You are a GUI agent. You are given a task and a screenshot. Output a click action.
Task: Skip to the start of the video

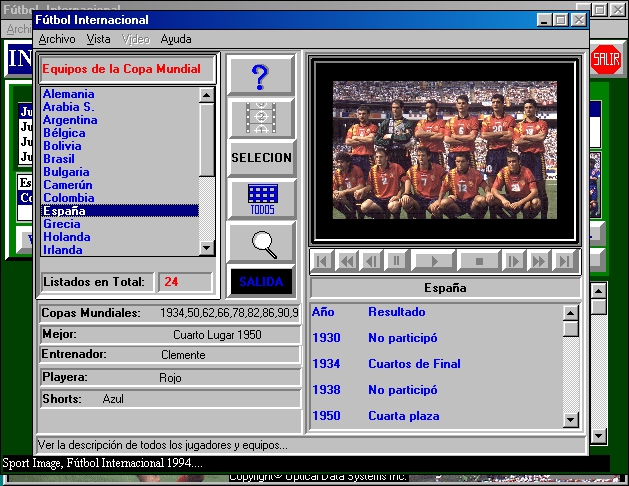[322, 261]
